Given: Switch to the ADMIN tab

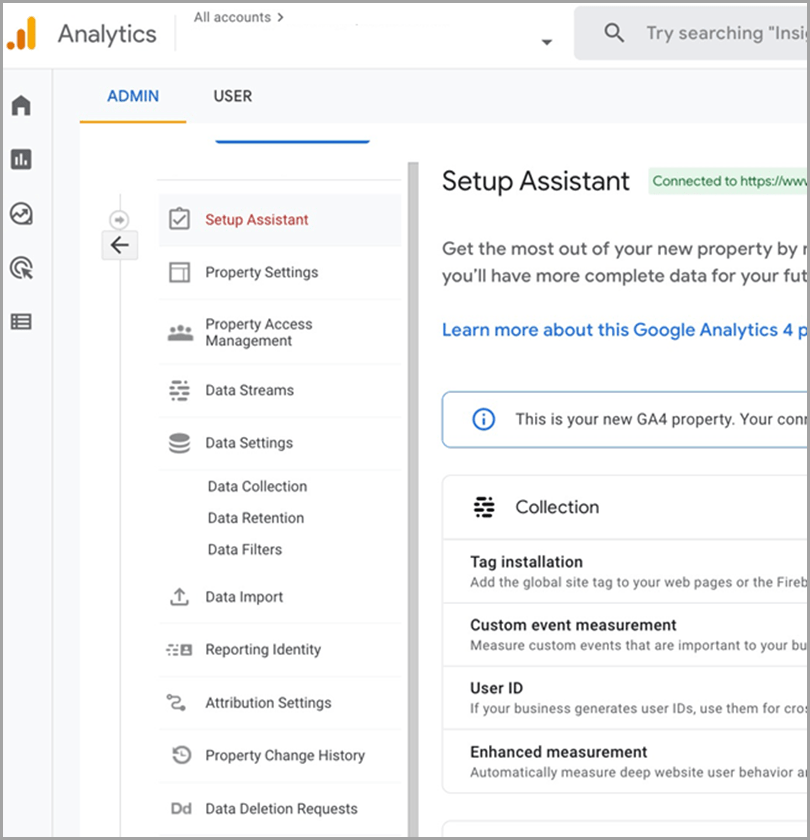Looking at the screenshot, I should (133, 96).
